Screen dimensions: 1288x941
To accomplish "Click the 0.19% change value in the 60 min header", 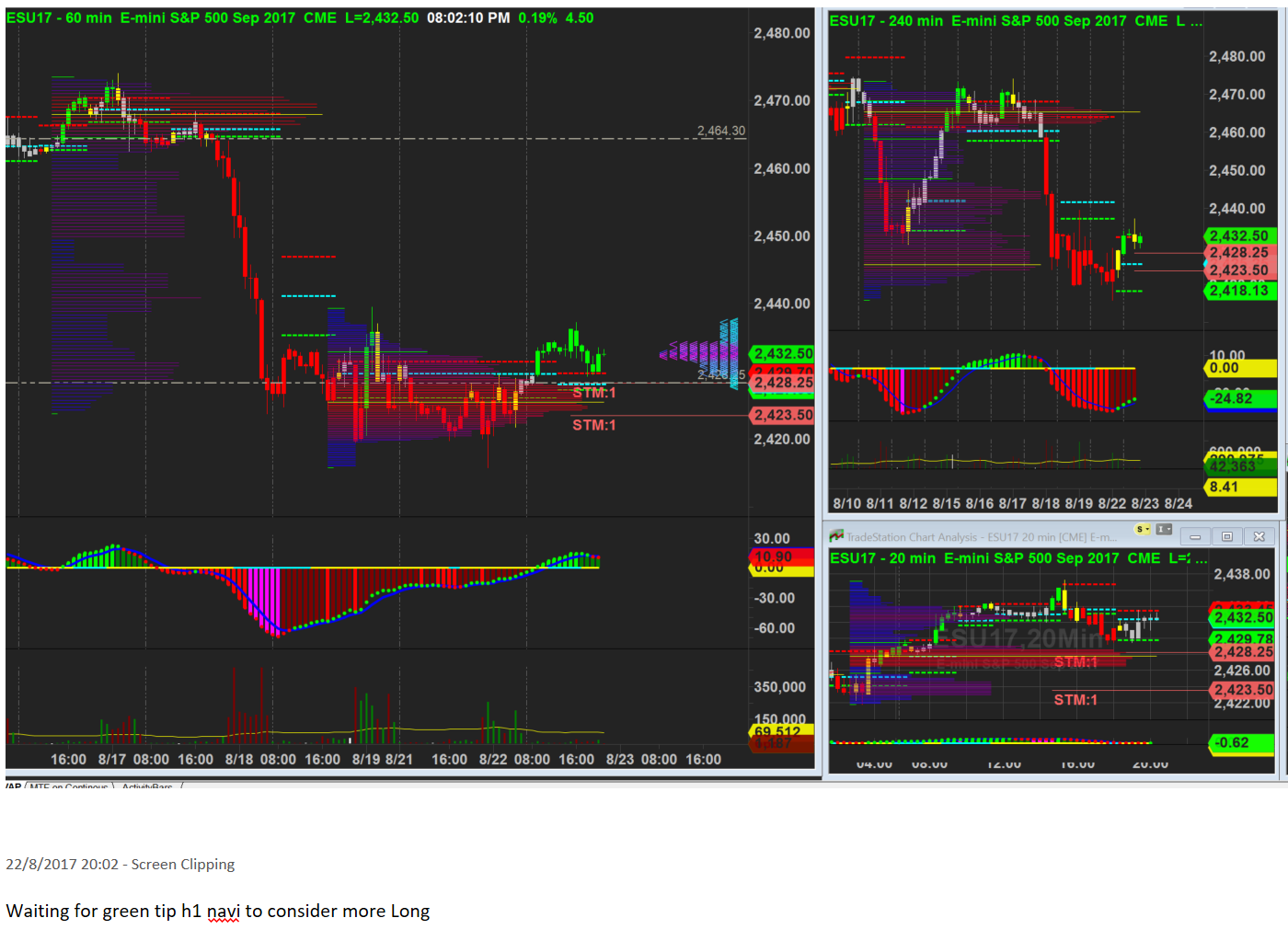I will 537,18.
